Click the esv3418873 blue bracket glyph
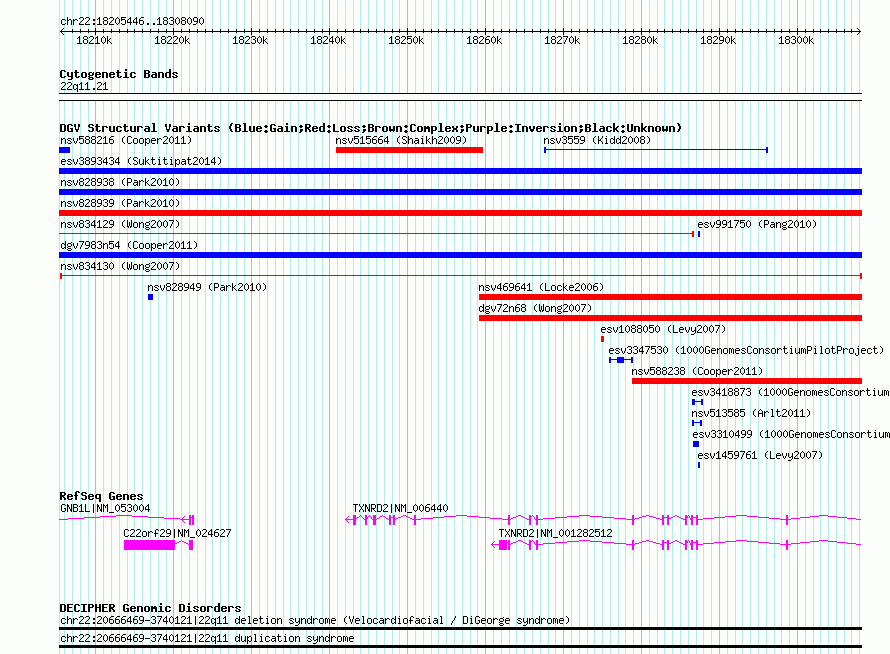 [698, 402]
